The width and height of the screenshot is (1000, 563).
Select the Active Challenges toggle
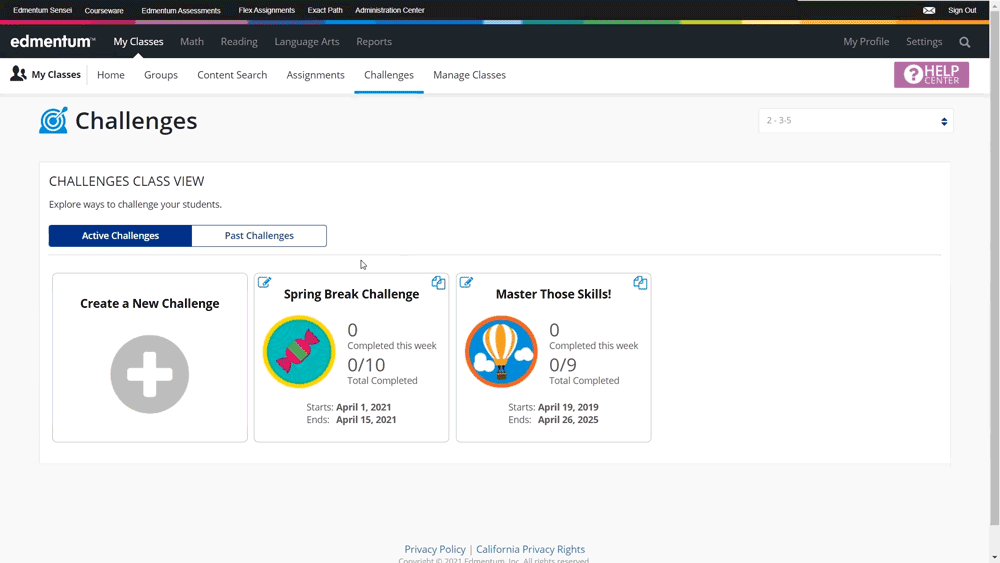[x=120, y=236]
